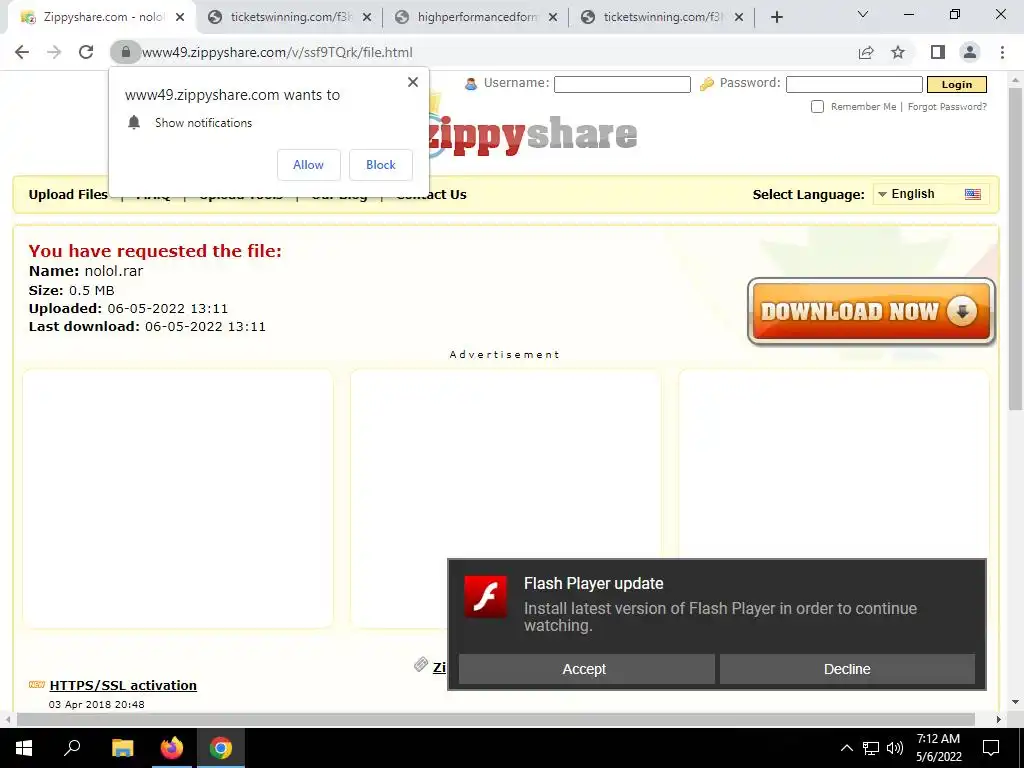1024x768 pixels.
Task: Launch Firefox from the taskbar
Action: tap(172, 748)
